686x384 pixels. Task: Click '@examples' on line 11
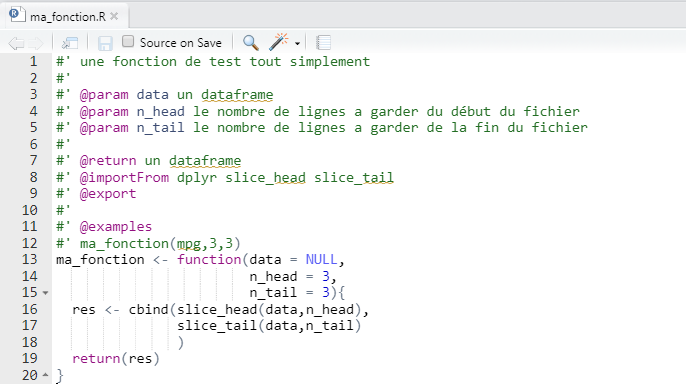tap(116, 227)
